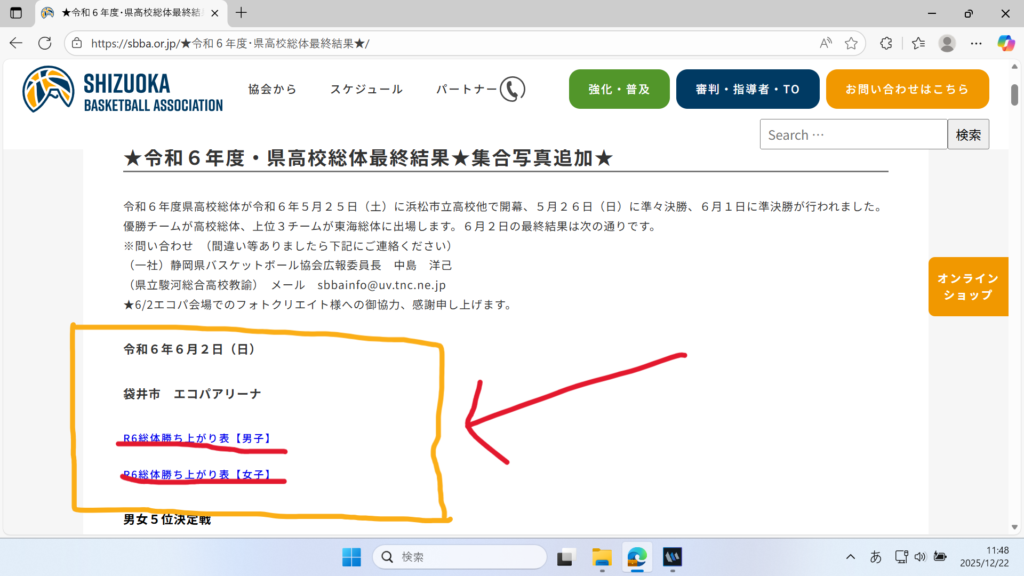Click the site Search input field
This screenshot has width=1024, height=576.
click(852, 135)
